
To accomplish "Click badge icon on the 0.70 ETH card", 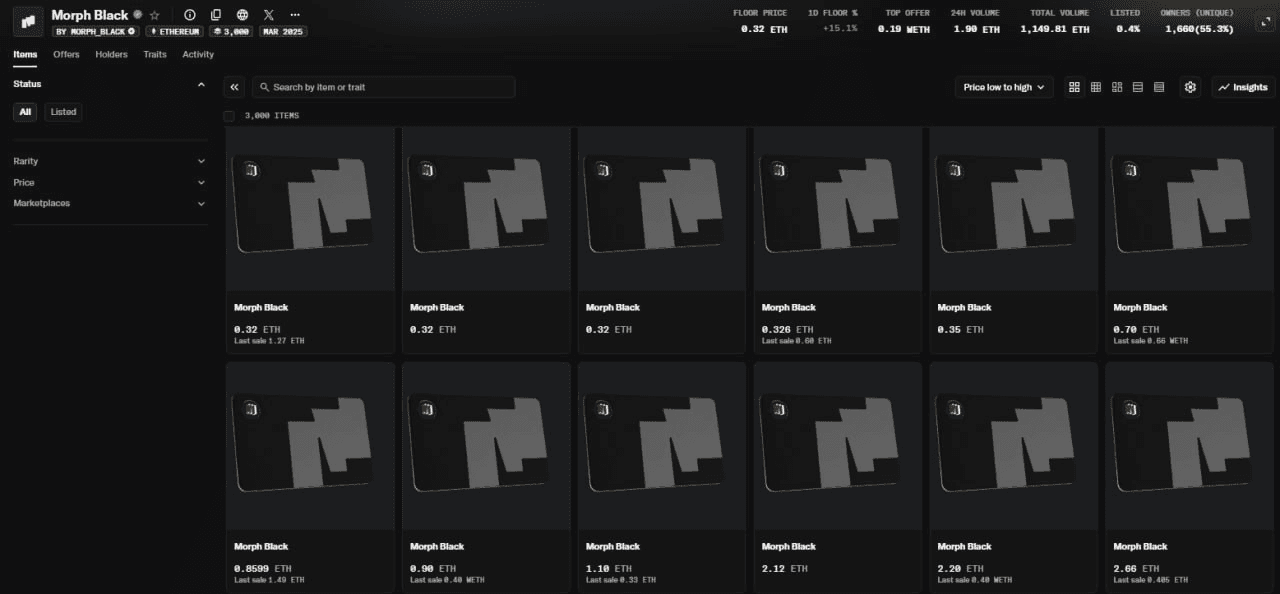I will (x=1131, y=170).
